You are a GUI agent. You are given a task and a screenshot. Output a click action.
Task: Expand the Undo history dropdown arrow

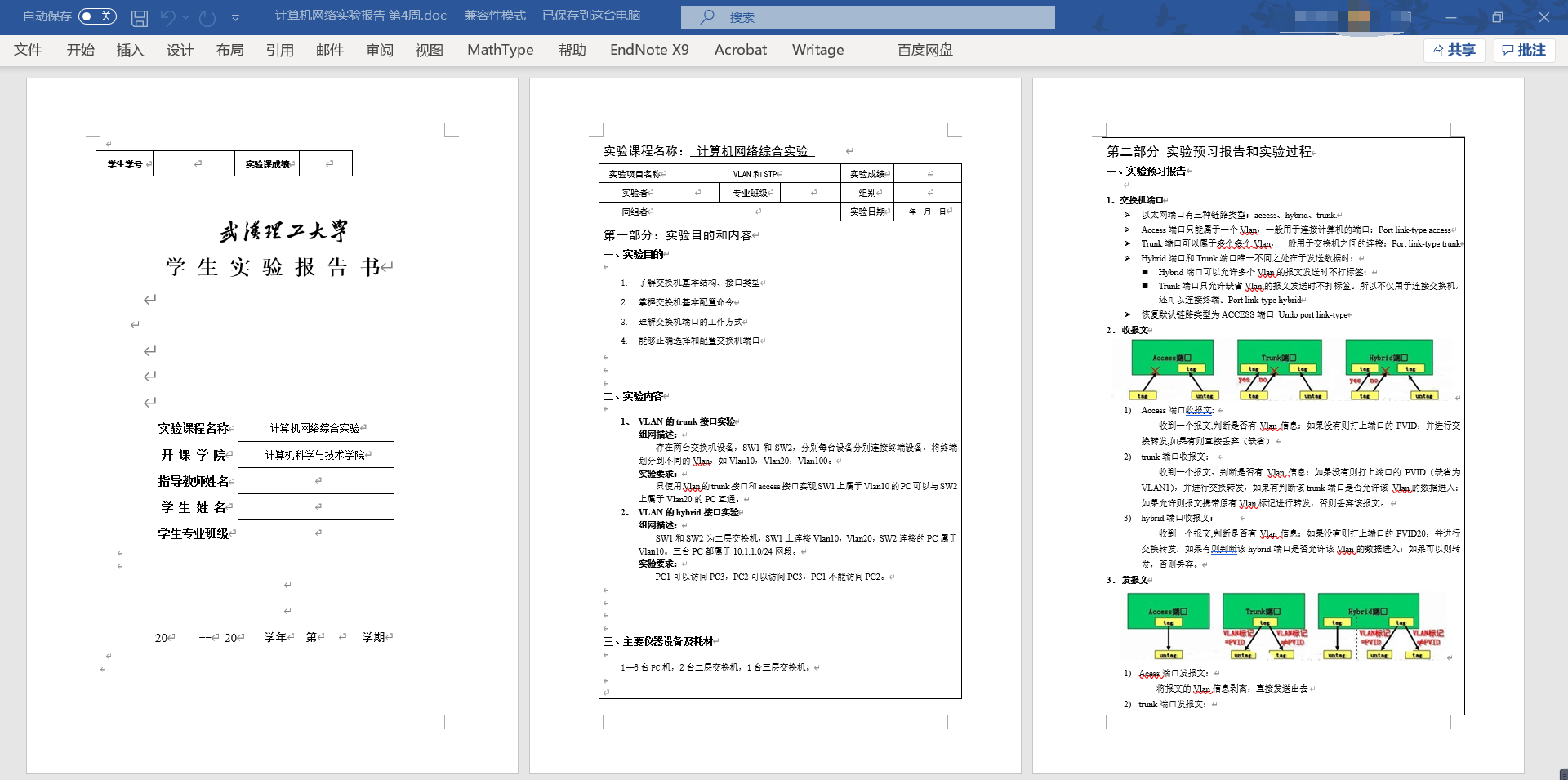tap(186, 17)
